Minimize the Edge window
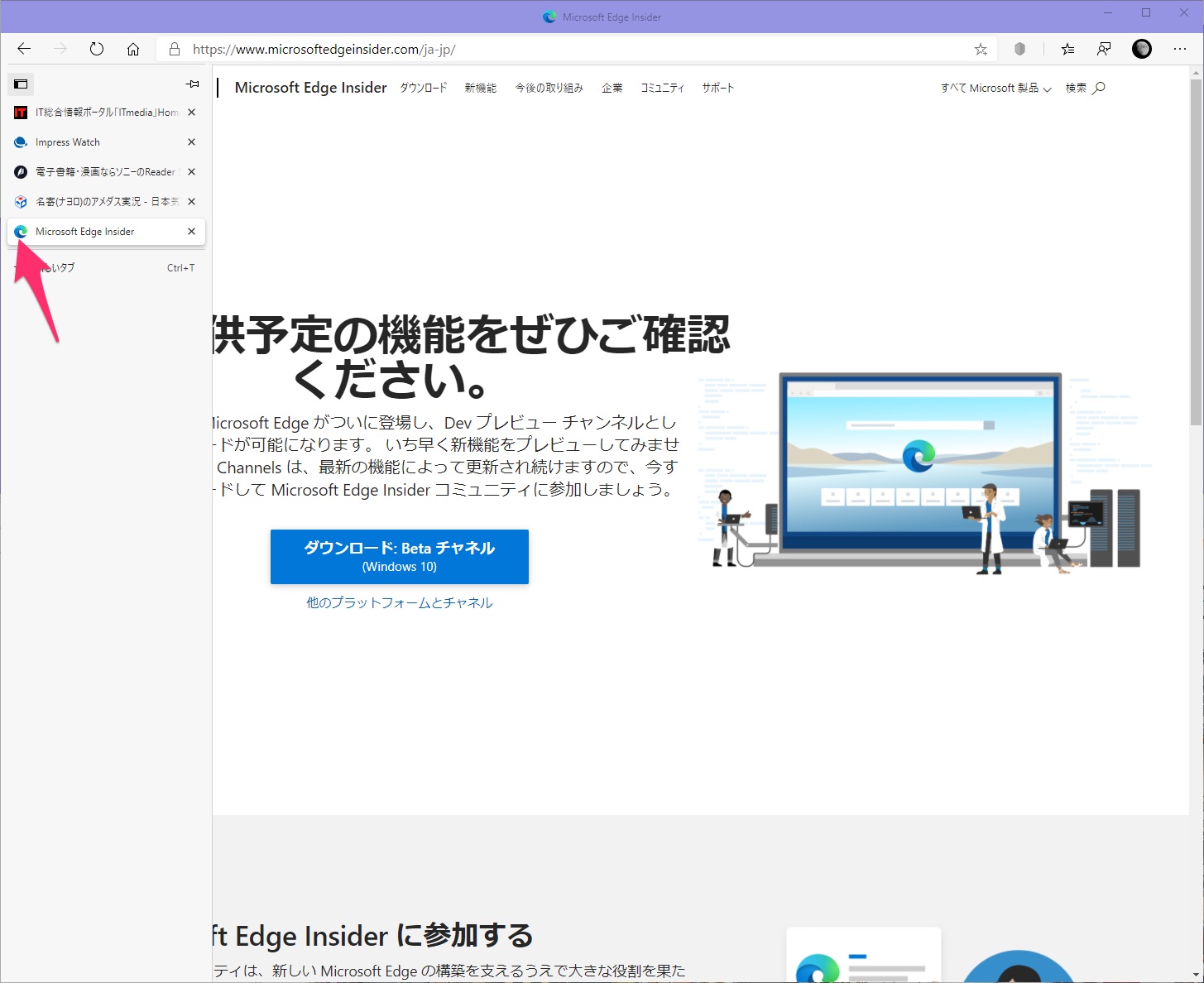This screenshot has width=1204, height=983. coord(1109,12)
